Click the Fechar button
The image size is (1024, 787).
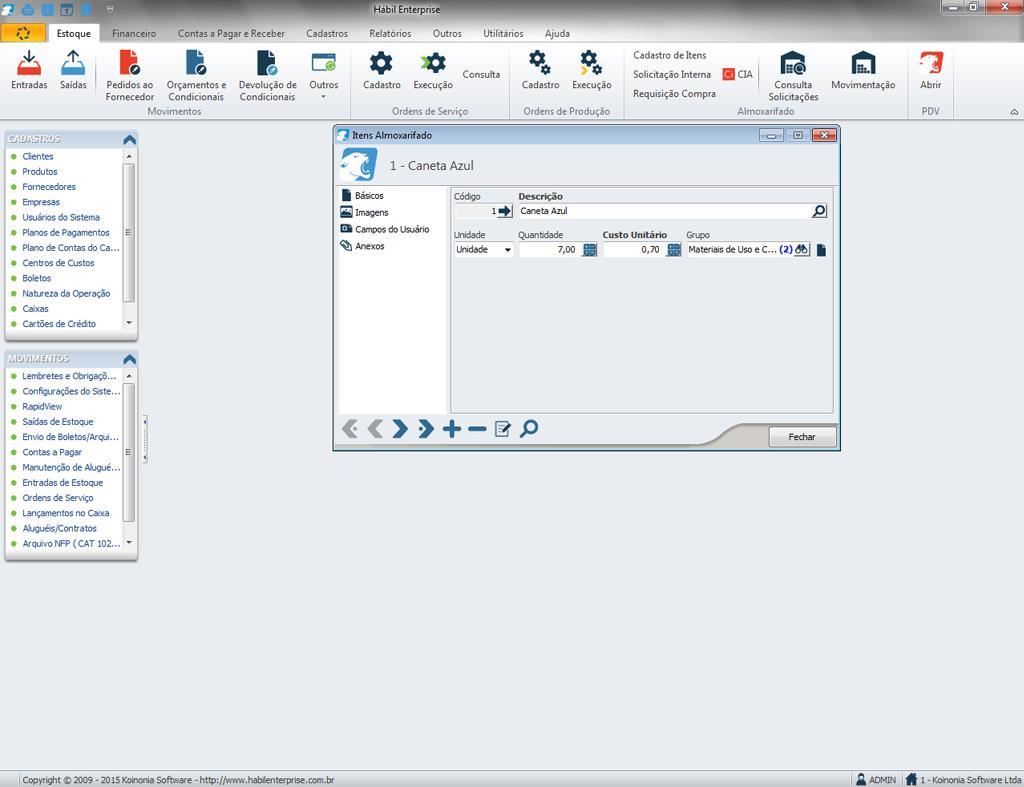coord(802,437)
